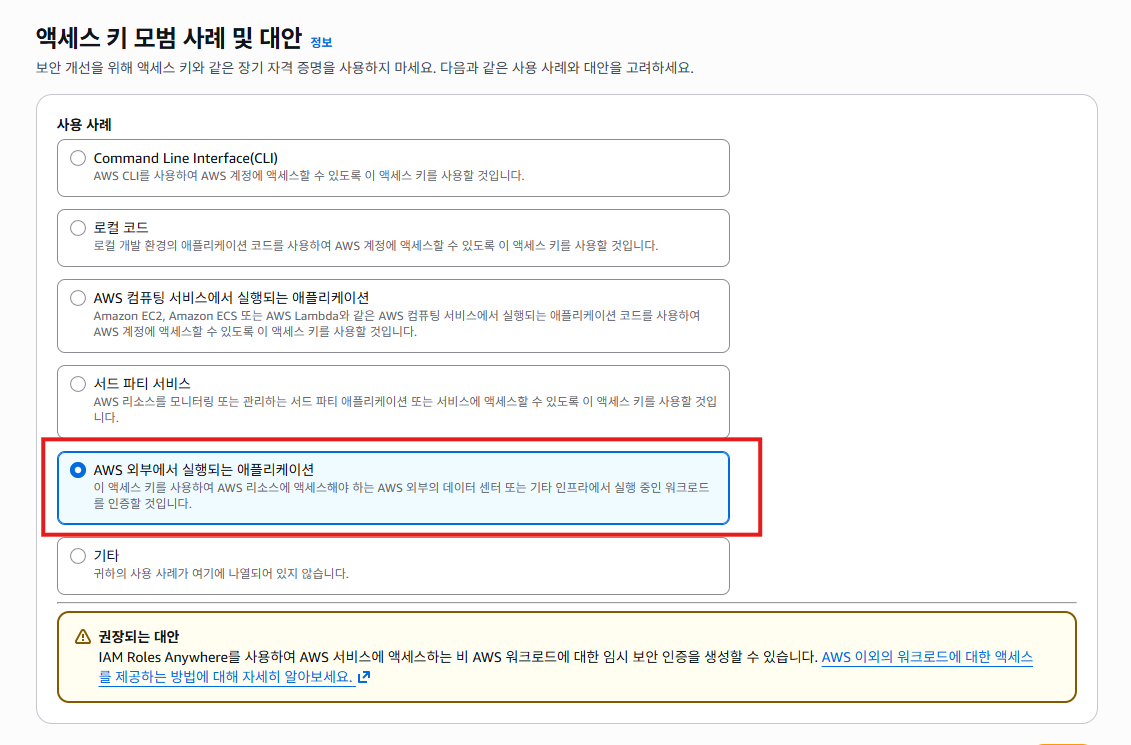Click the 권장되는 대안 alert heading
This screenshot has height=745, width=1131.
pyautogui.click(x=139, y=637)
